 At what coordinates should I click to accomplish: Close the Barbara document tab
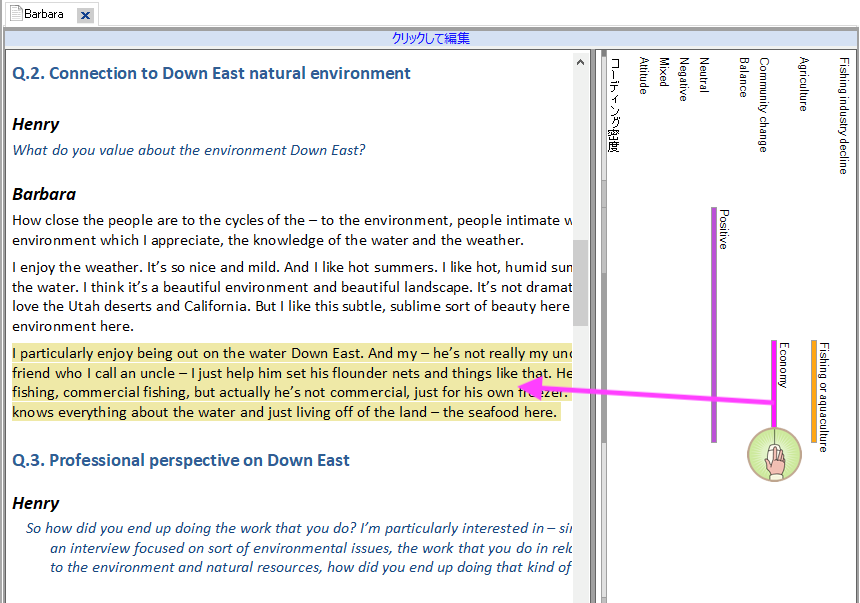85,15
